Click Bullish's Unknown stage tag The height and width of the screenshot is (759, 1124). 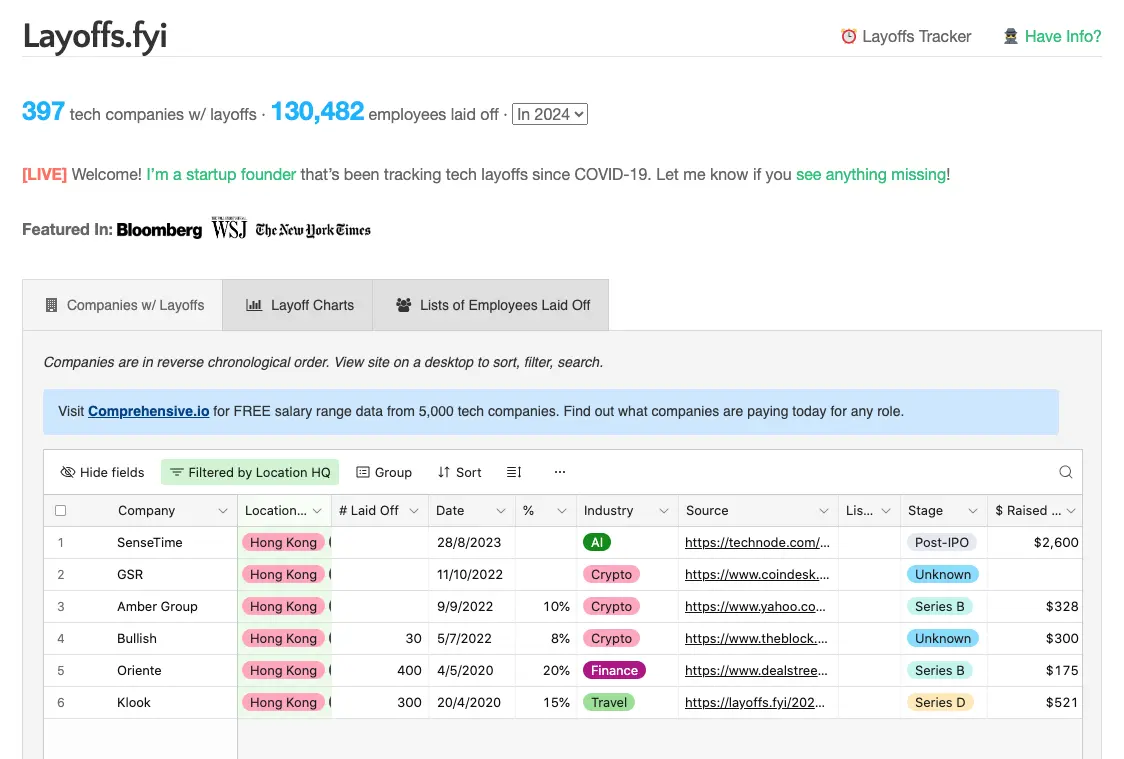point(943,638)
